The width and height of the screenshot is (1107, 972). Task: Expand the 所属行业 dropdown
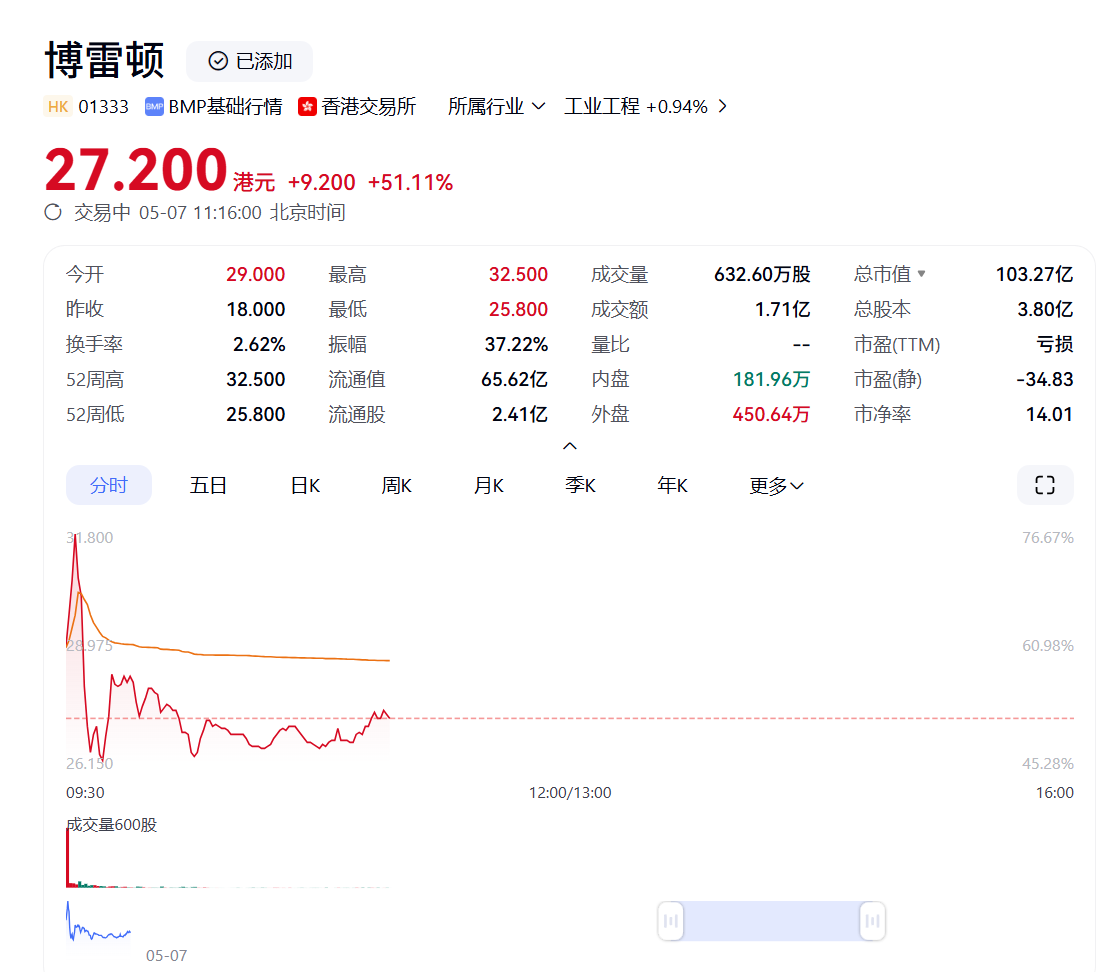(x=496, y=107)
